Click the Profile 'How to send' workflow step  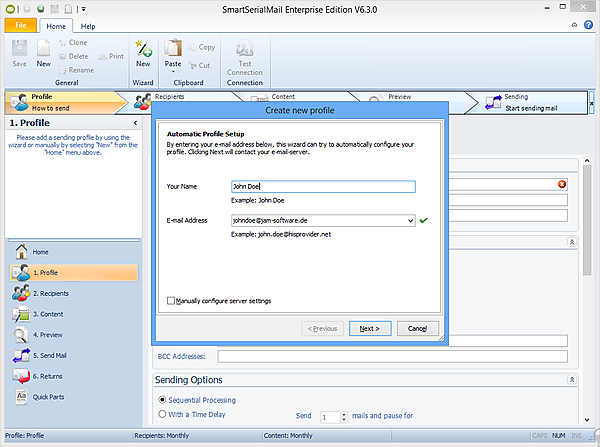65,103
